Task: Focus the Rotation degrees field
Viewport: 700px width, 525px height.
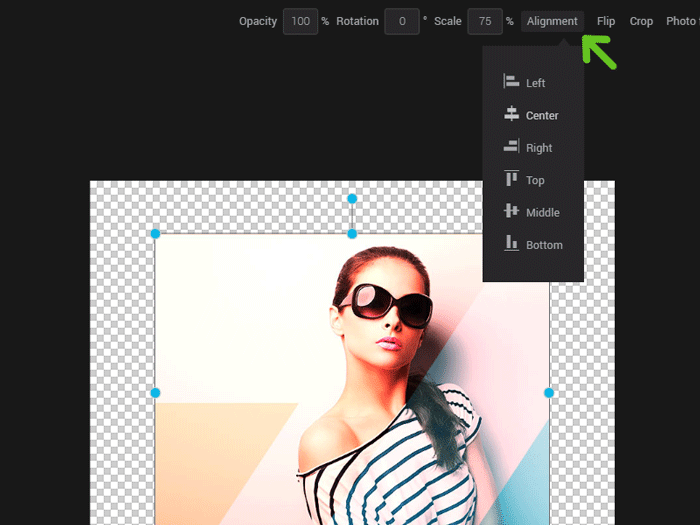Action: [402, 21]
